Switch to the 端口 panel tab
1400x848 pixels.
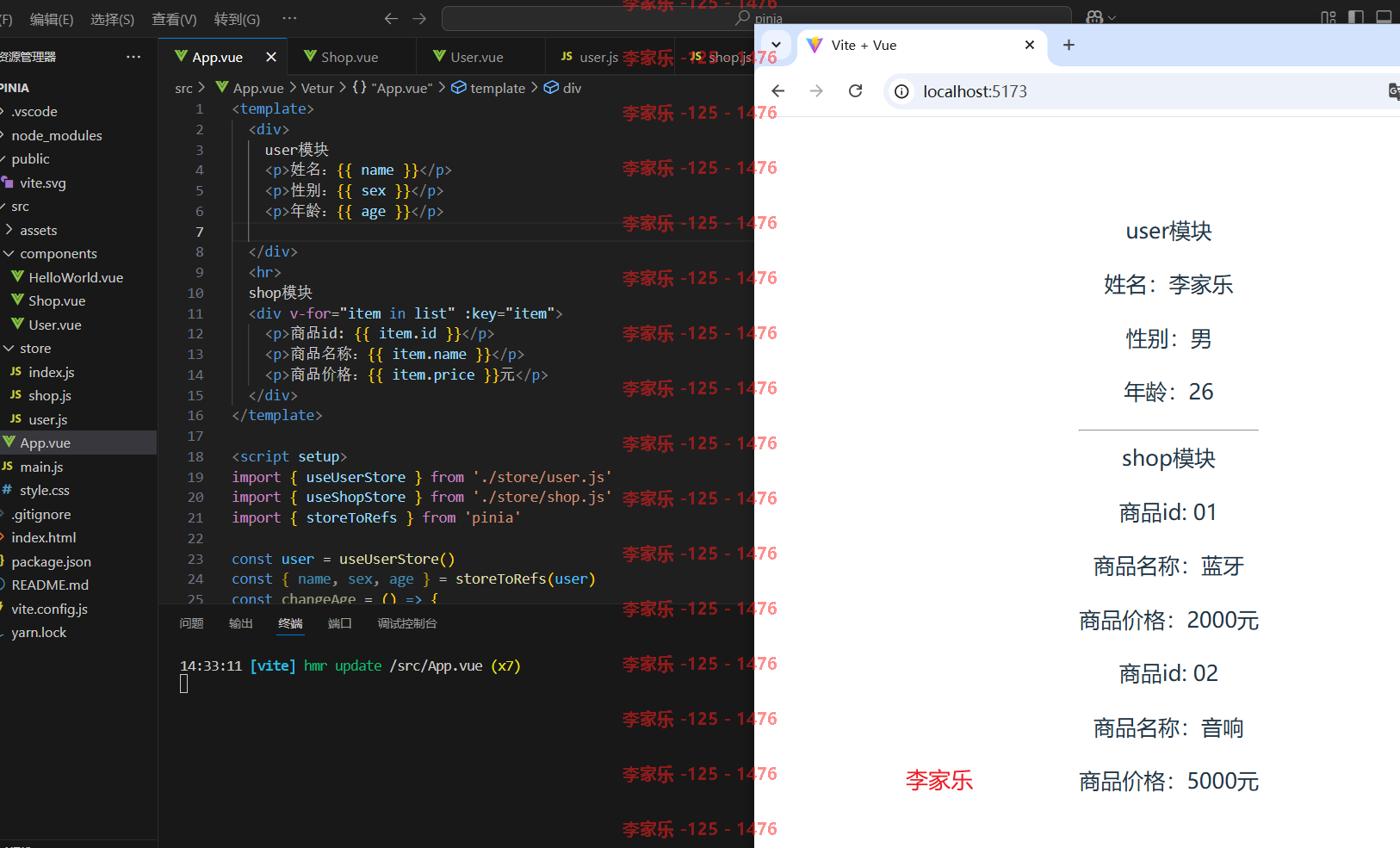tap(340, 623)
